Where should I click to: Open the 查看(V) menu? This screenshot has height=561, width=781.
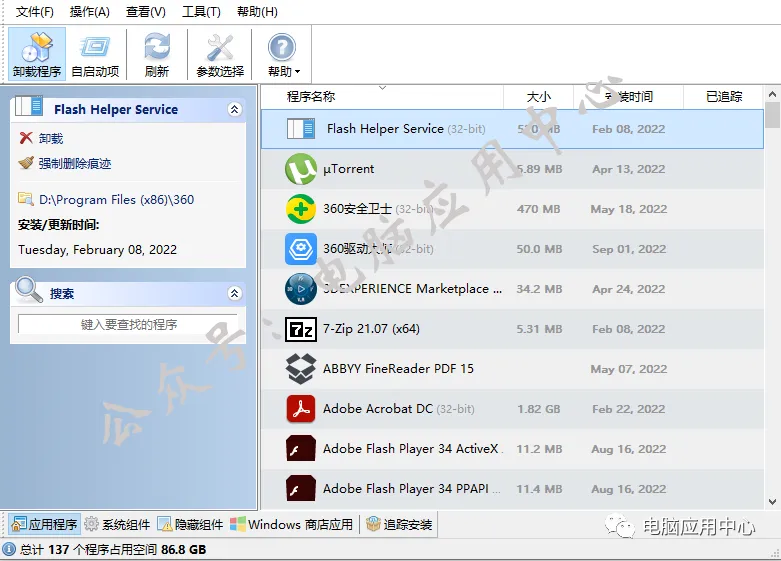point(145,11)
